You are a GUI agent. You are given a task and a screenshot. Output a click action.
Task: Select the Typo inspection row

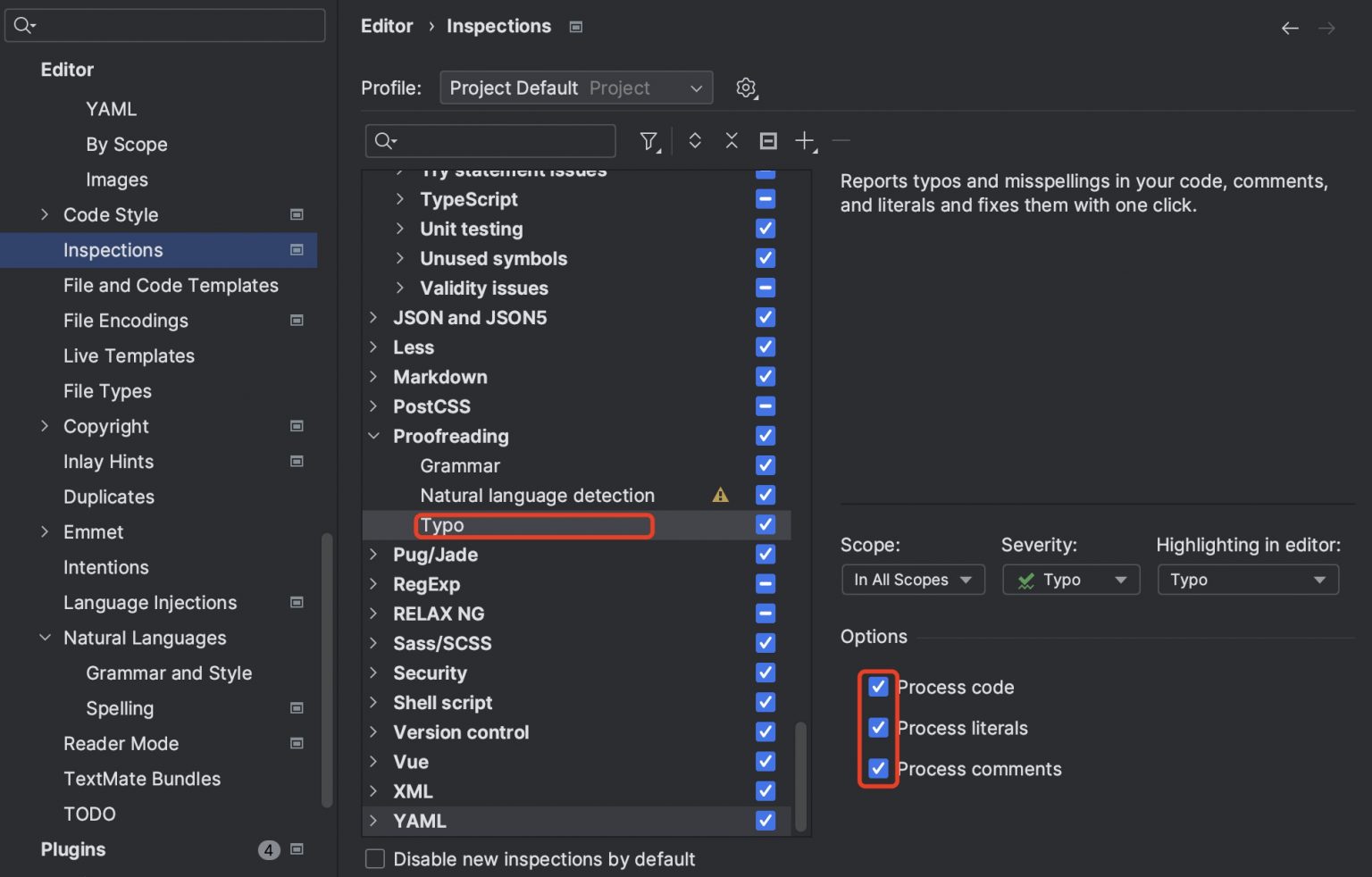click(576, 525)
